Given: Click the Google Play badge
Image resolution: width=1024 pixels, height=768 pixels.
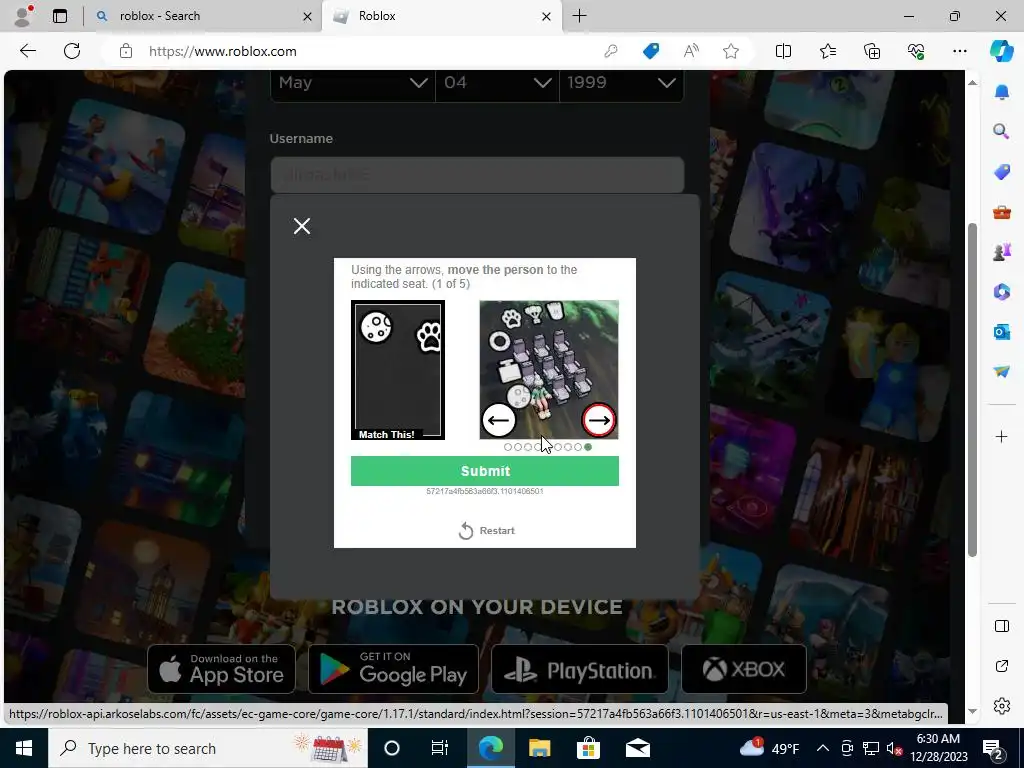Looking at the screenshot, I should point(393,669).
